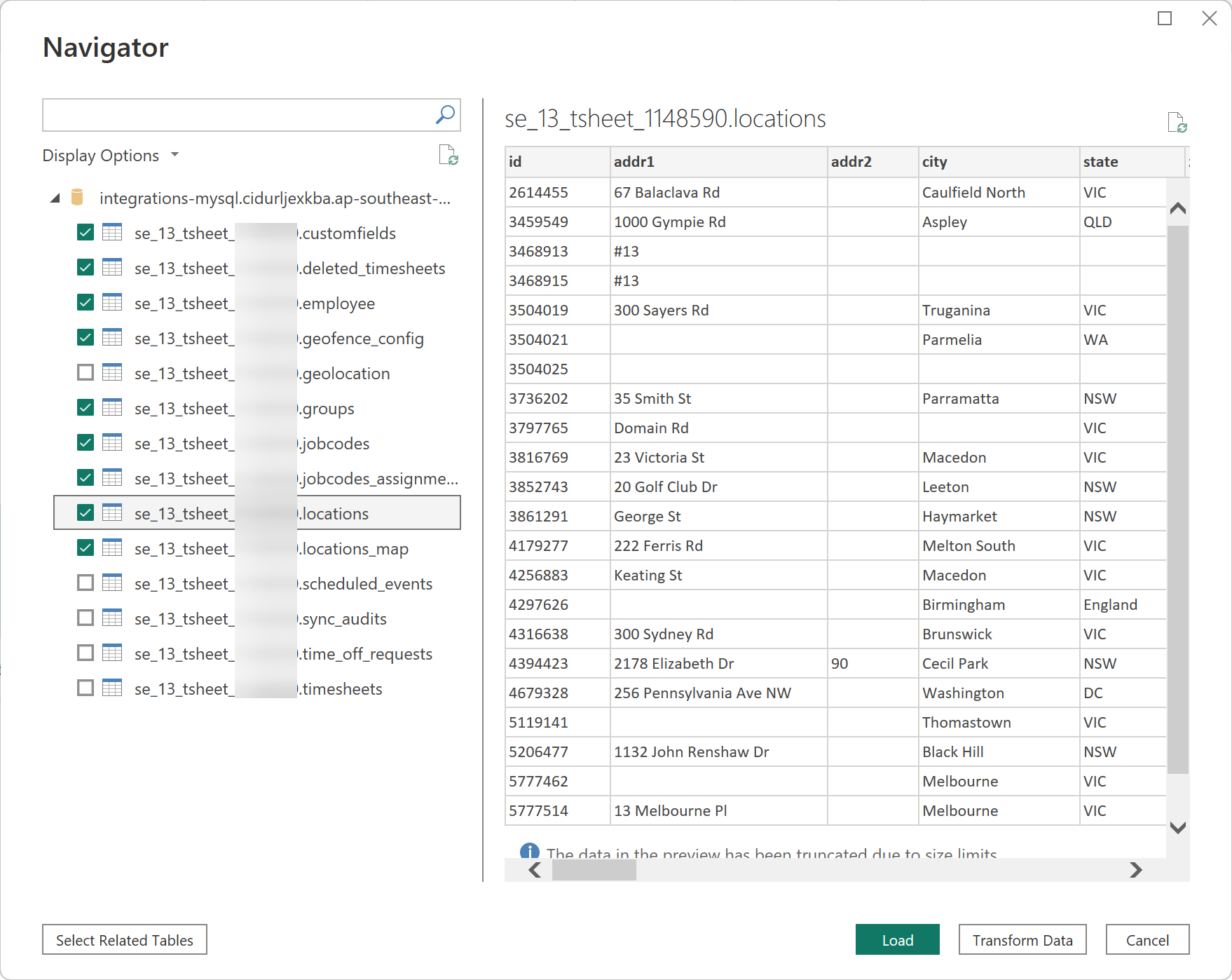
Task: Click the horizontal scroll left arrow
Action: 535,870
